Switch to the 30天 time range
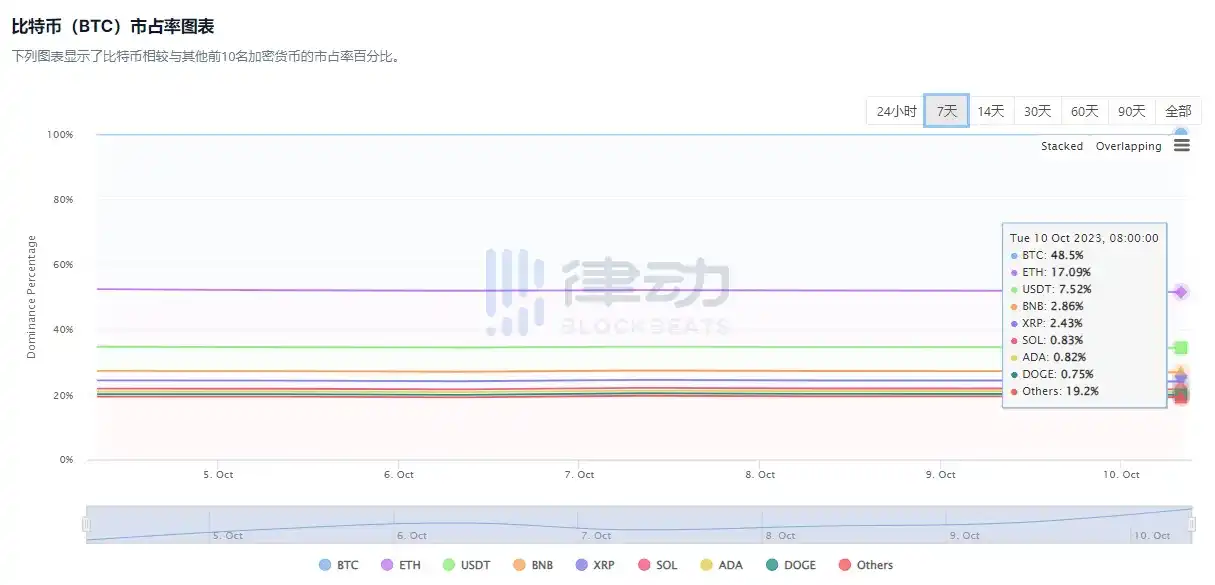This screenshot has height=585, width=1215. point(1038,111)
